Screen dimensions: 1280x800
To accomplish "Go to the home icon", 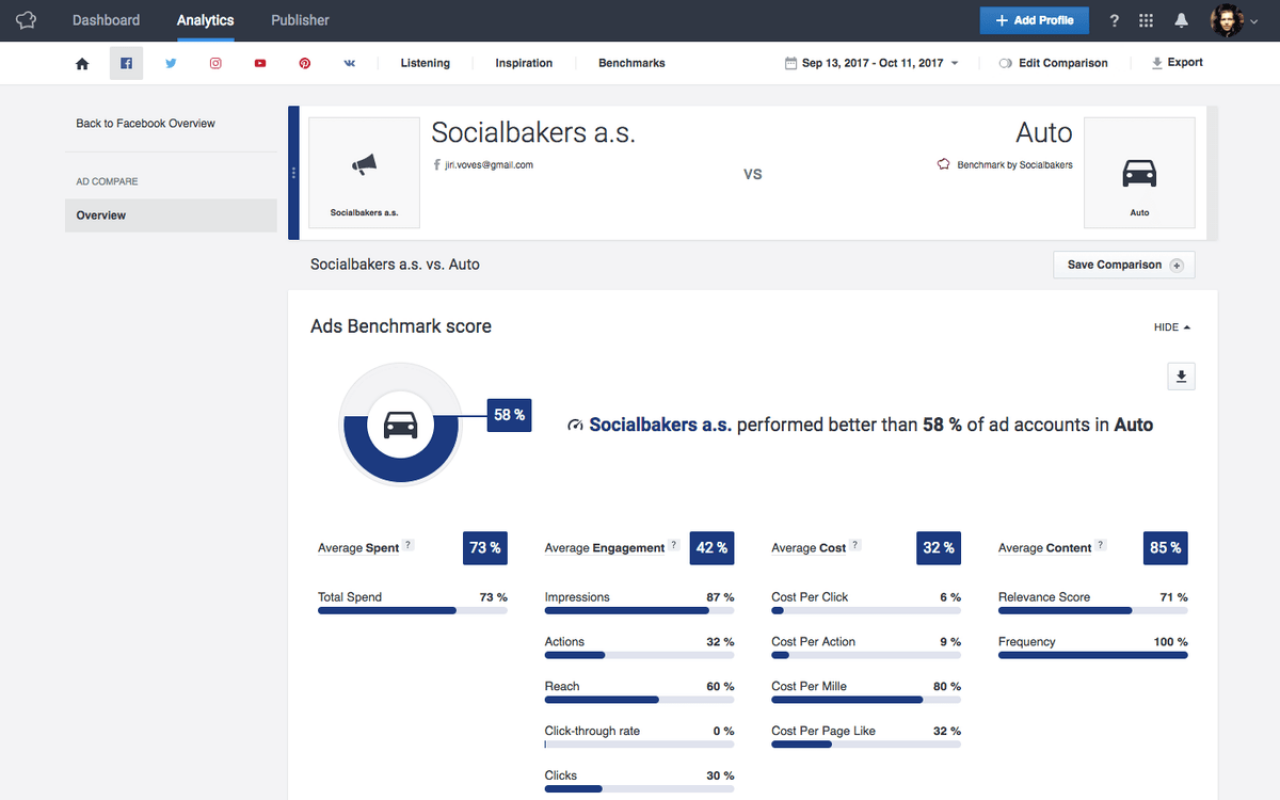I will point(82,63).
